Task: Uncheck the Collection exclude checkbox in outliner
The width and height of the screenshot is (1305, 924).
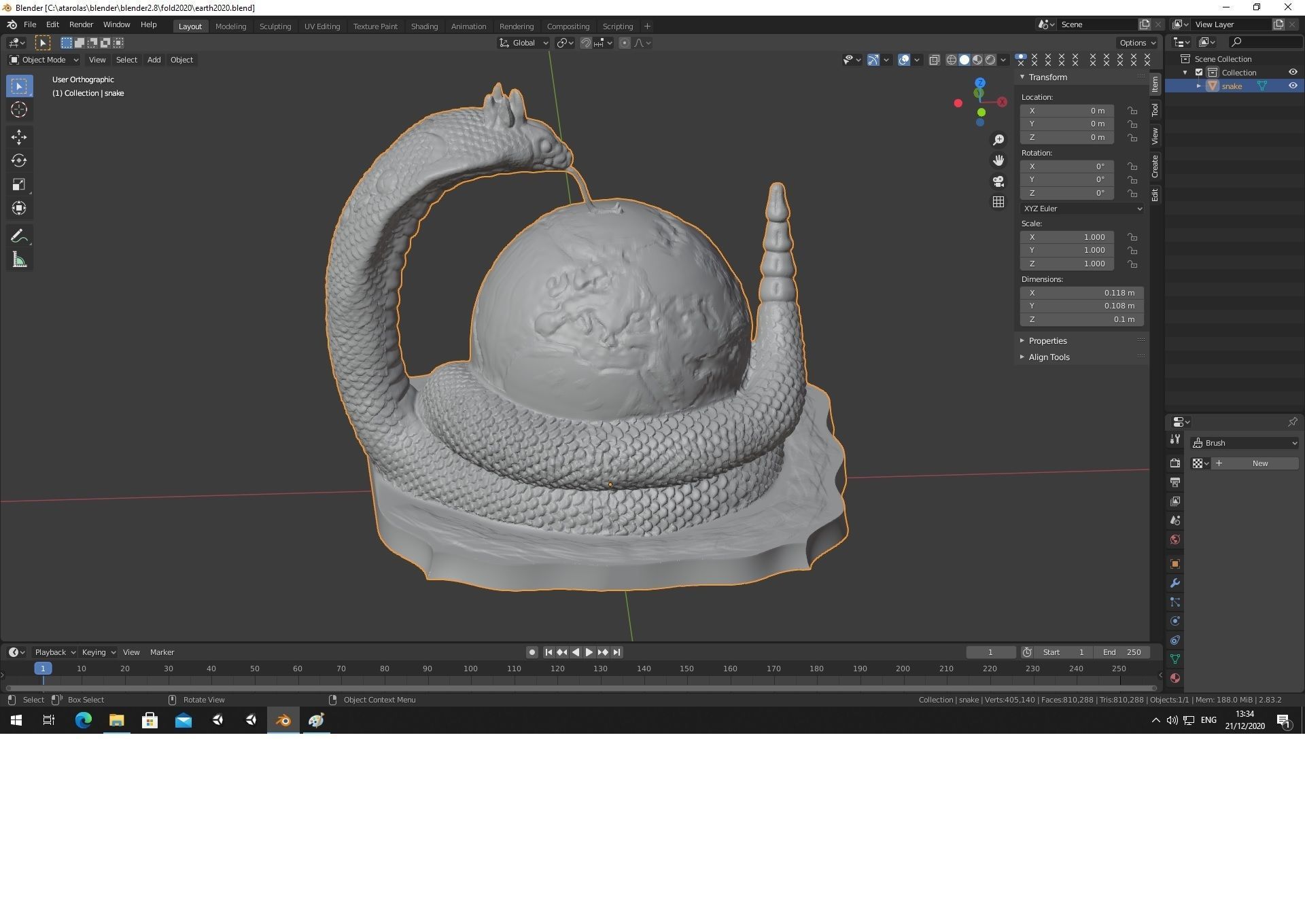Action: click(1199, 73)
